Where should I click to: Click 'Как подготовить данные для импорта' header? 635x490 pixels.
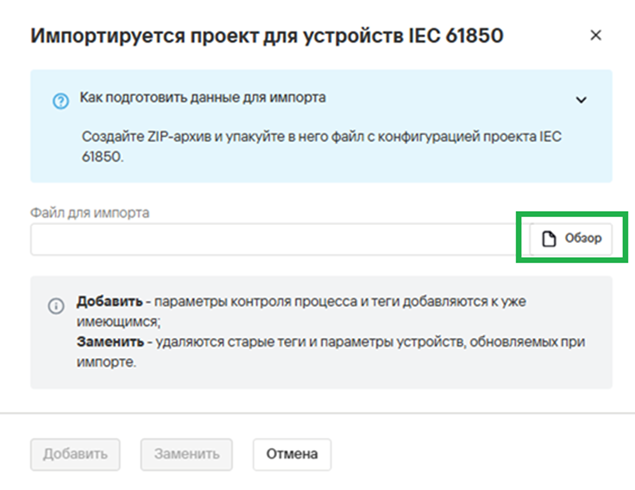202,98
